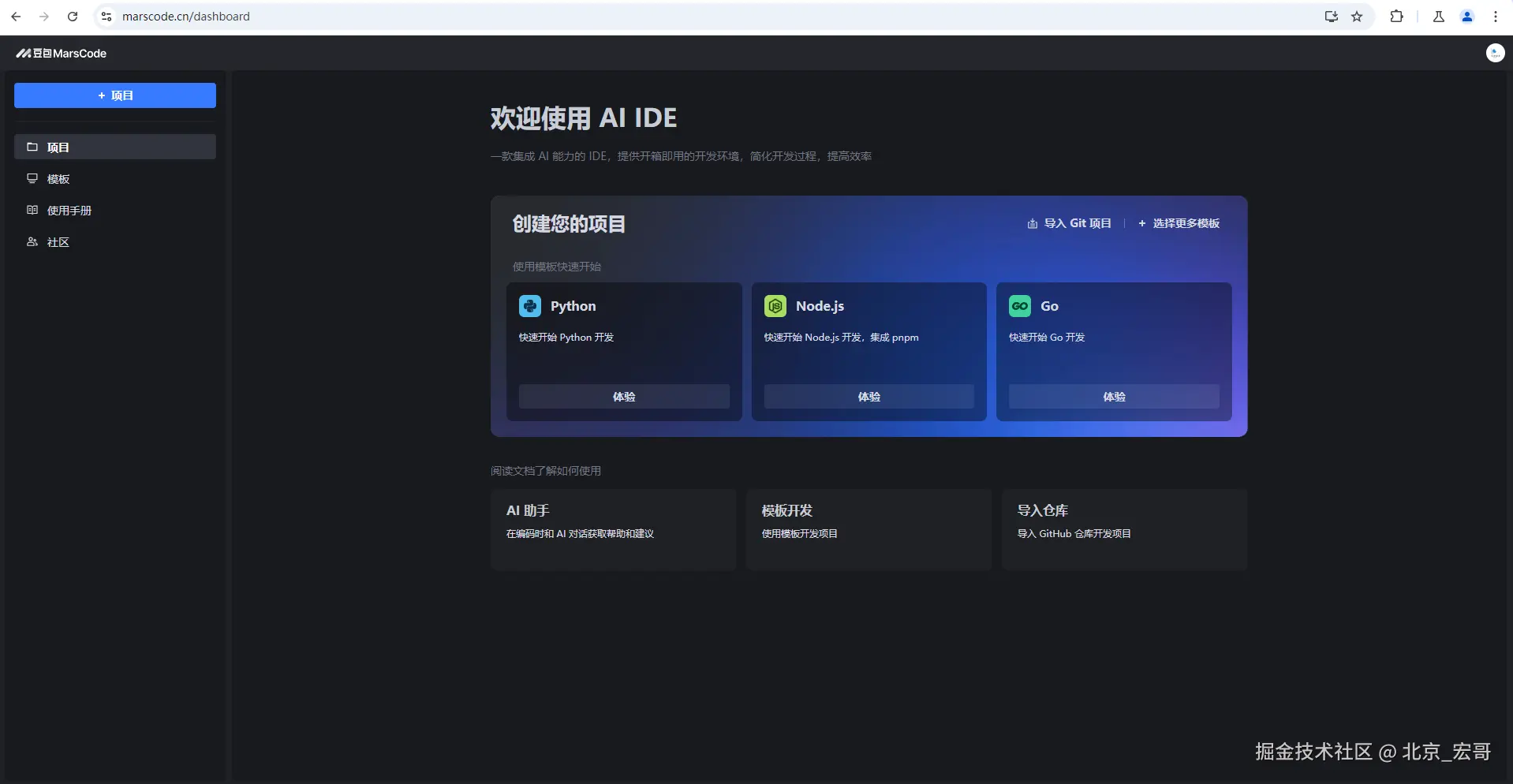Click the folder icon beside 项目
Viewport: 1513px width, 784px height.
pyautogui.click(x=32, y=147)
